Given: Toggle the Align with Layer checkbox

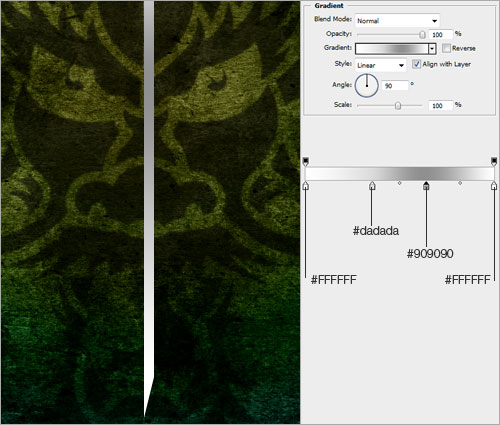Looking at the screenshot, I should (416, 64).
